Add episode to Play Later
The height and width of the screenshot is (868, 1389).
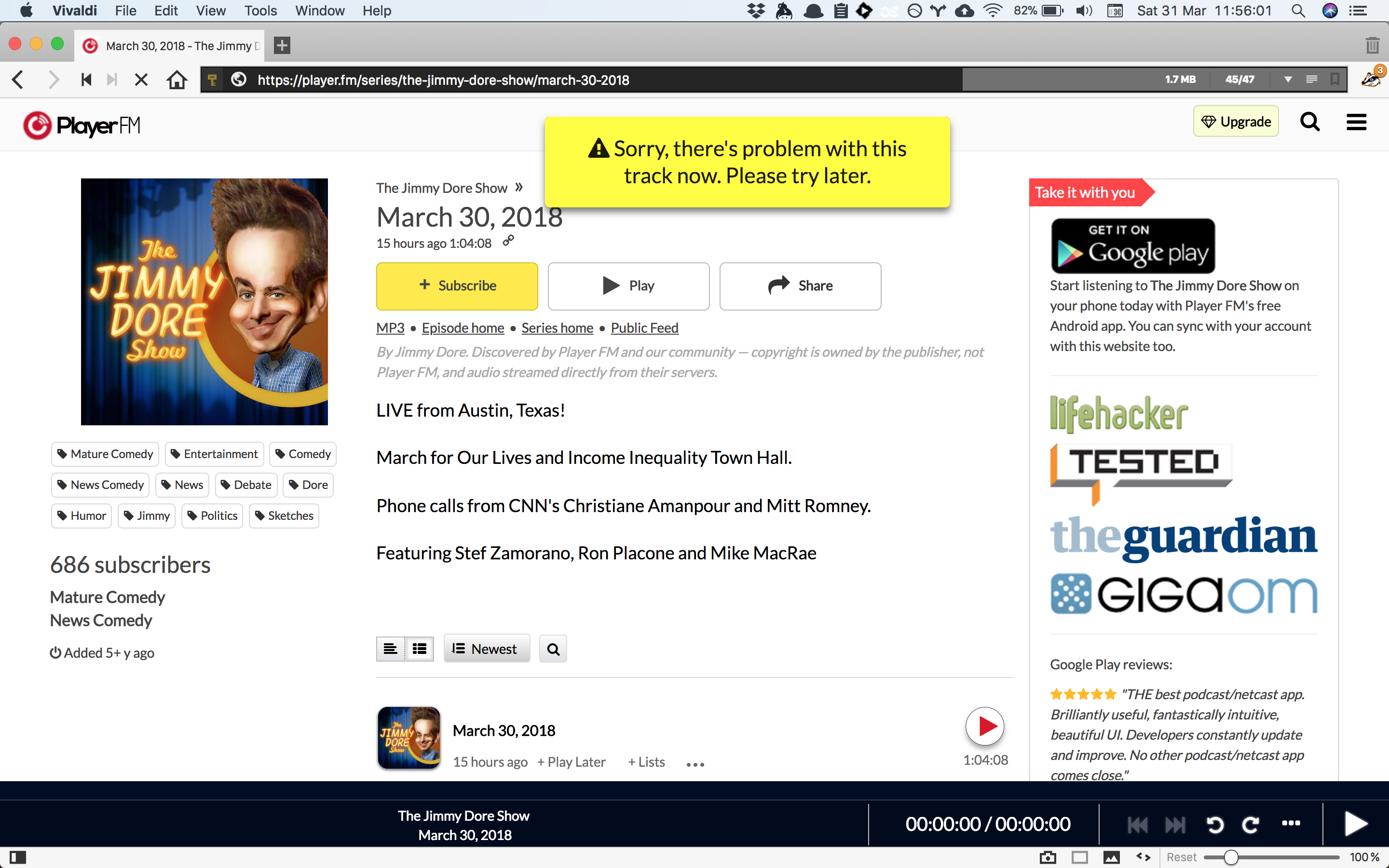[x=571, y=762]
